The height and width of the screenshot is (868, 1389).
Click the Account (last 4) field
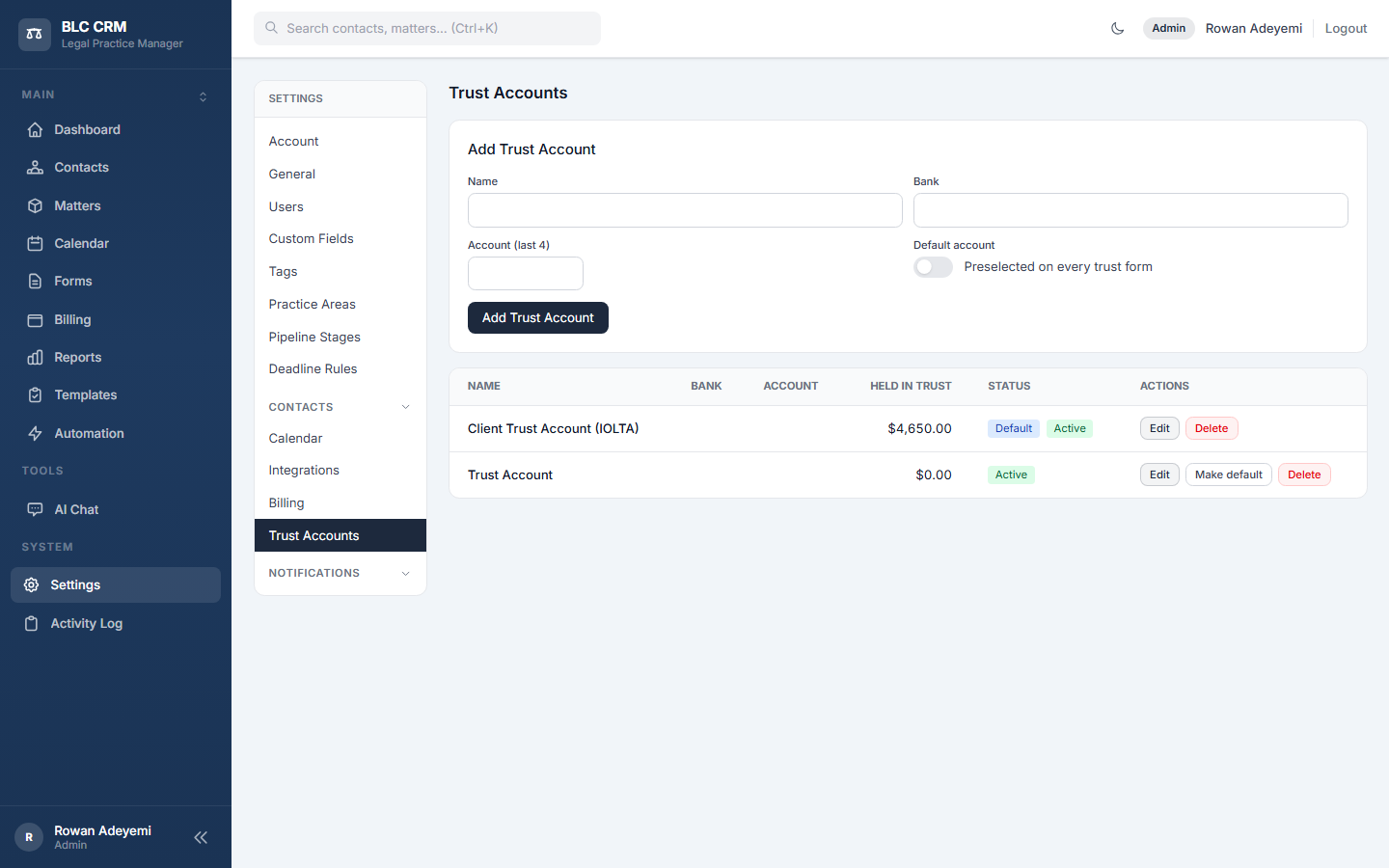(x=526, y=274)
